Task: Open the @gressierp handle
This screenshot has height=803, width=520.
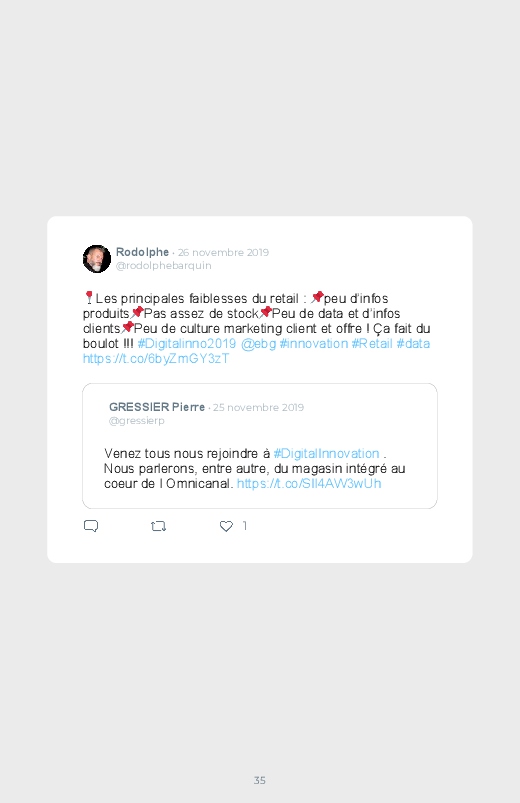Action: click(x=137, y=420)
